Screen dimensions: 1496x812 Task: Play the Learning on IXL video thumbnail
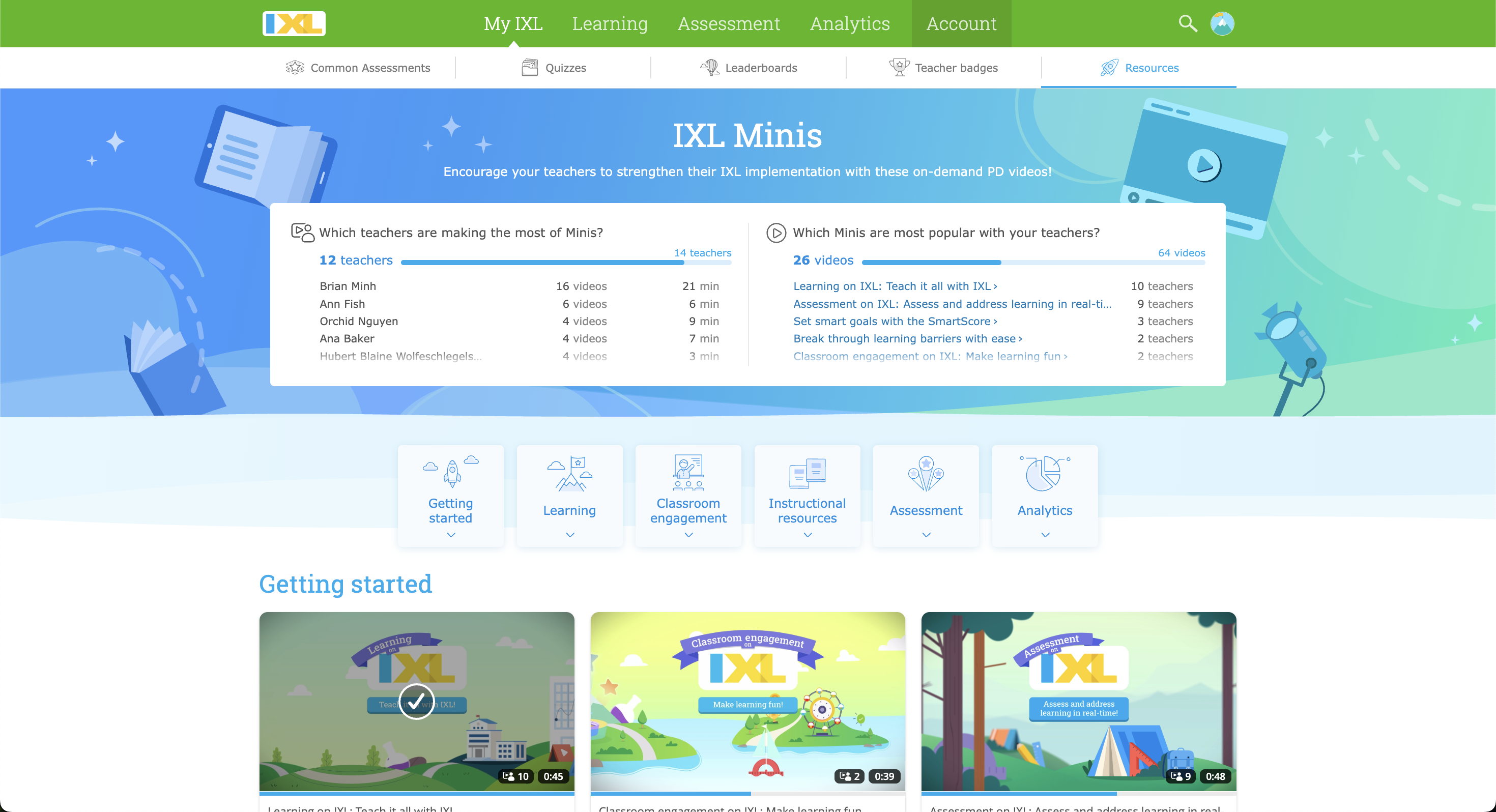tap(416, 701)
